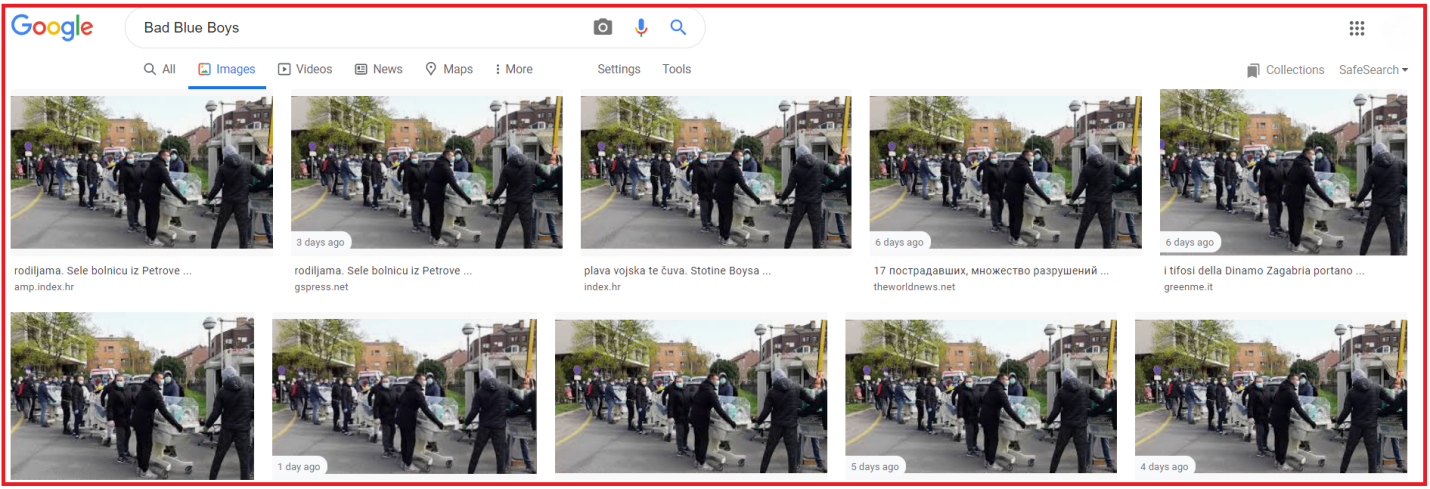This screenshot has height=489, width=1430.
Task: Open the News tab
Action: tap(378, 69)
